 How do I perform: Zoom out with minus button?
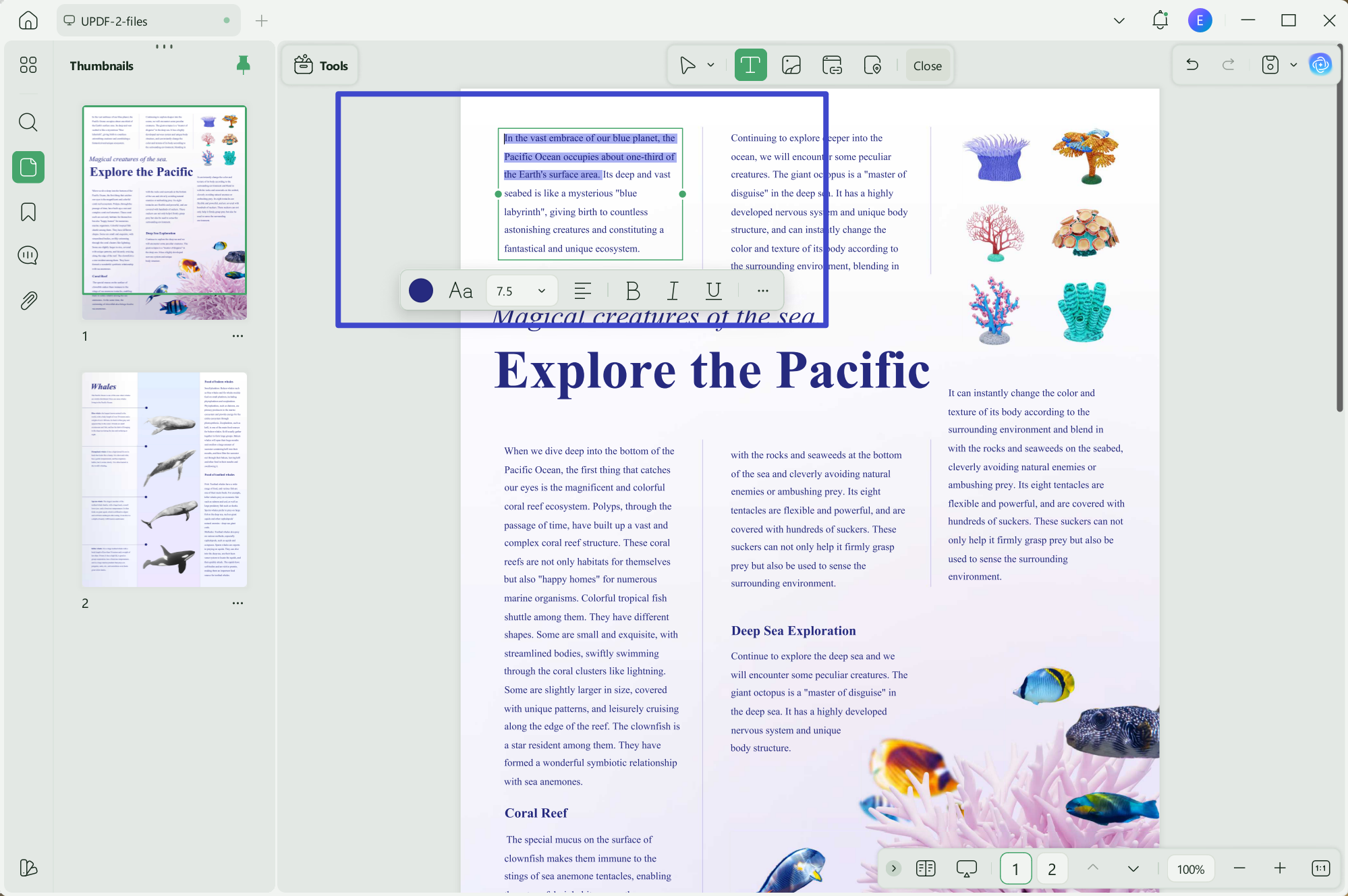pyautogui.click(x=1239, y=868)
